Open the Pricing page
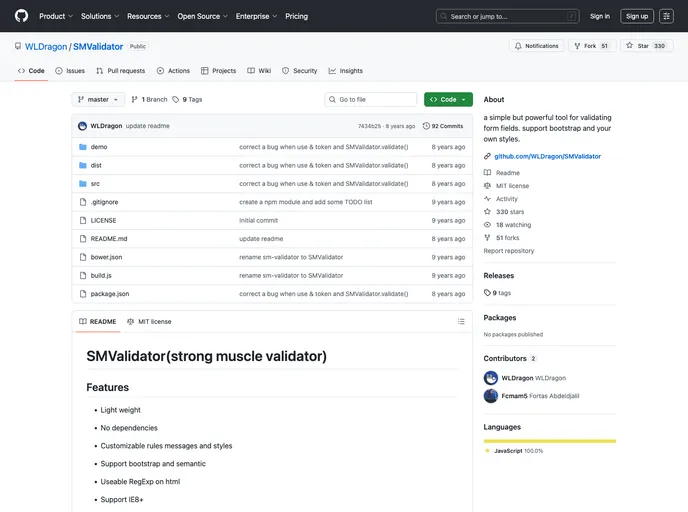Viewport: 688px width, 512px height. pos(297,16)
